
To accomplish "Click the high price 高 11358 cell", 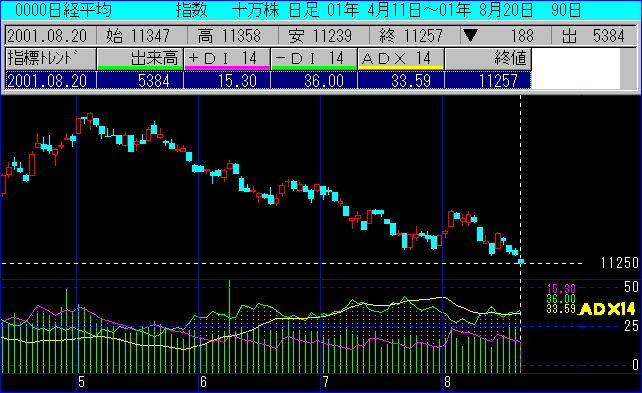I will coord(233,36).
